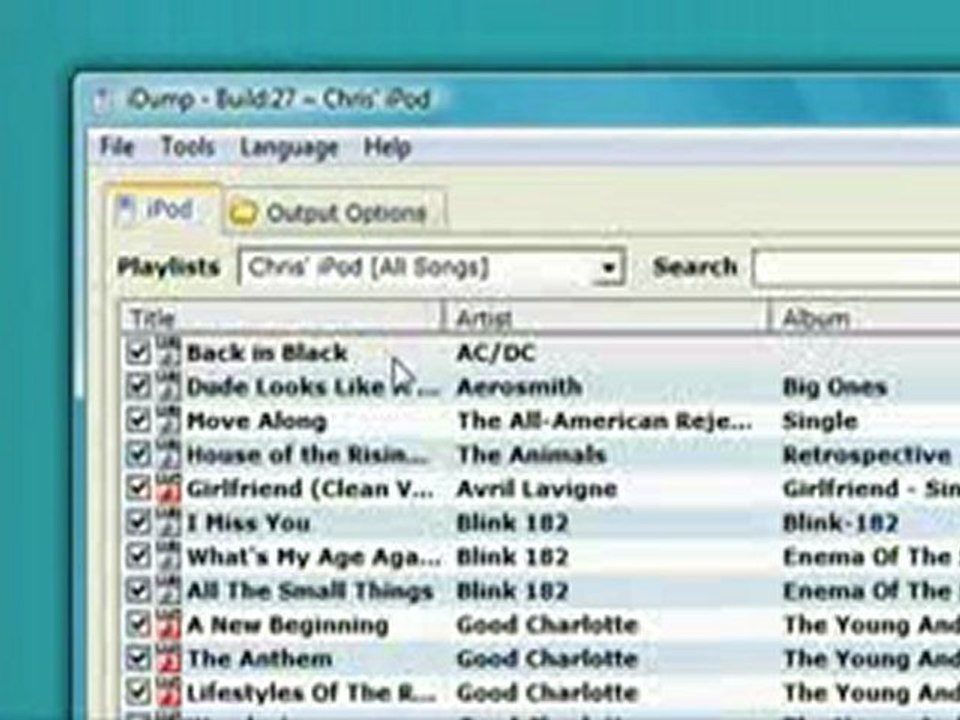Screen dimensions: 960x720
Task: Sort by the Artist column header
Action: pyautogui.click(x=605, y=318)
